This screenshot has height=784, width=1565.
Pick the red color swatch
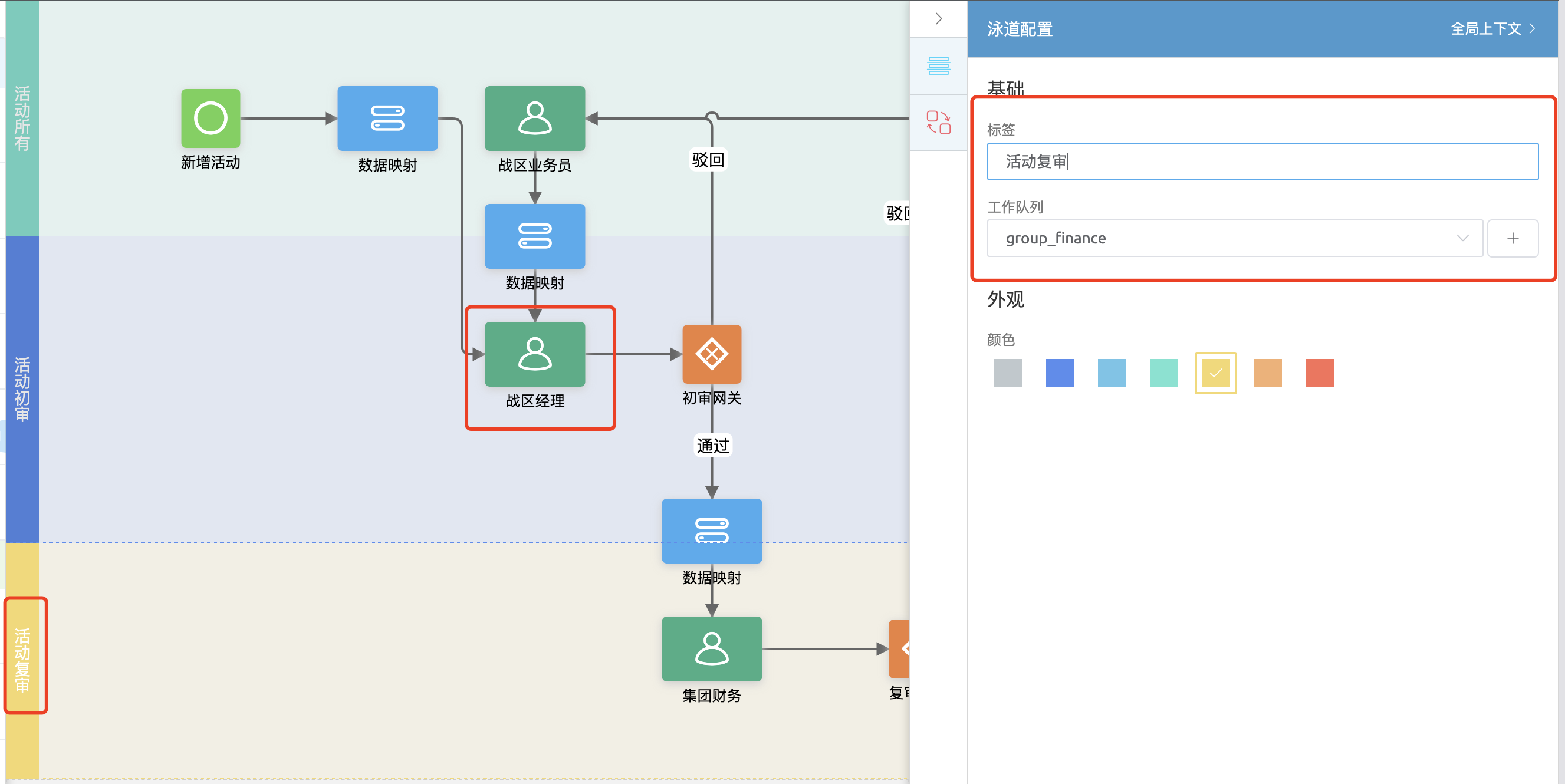pyautogui.click(x=1319, y=373)
